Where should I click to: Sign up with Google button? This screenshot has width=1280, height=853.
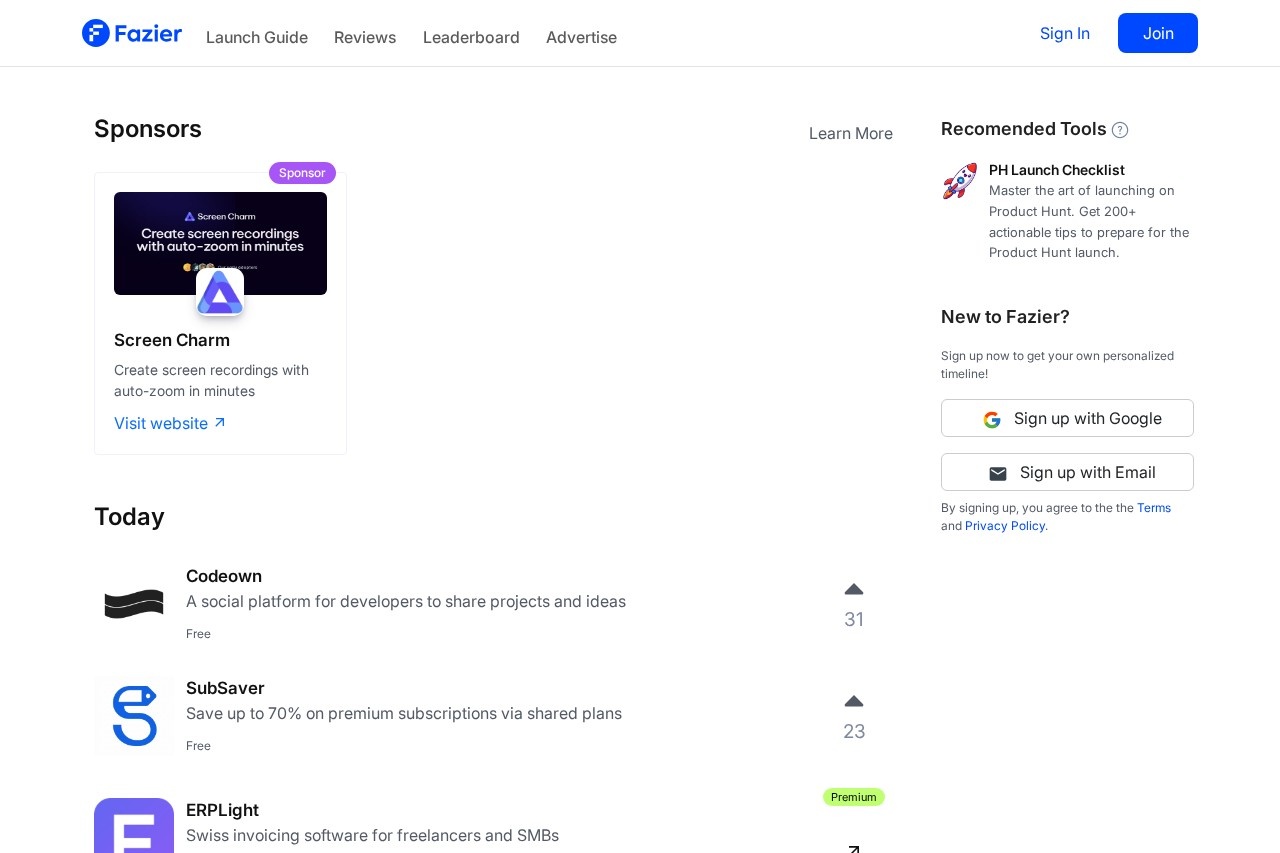tap(1067, 418)
